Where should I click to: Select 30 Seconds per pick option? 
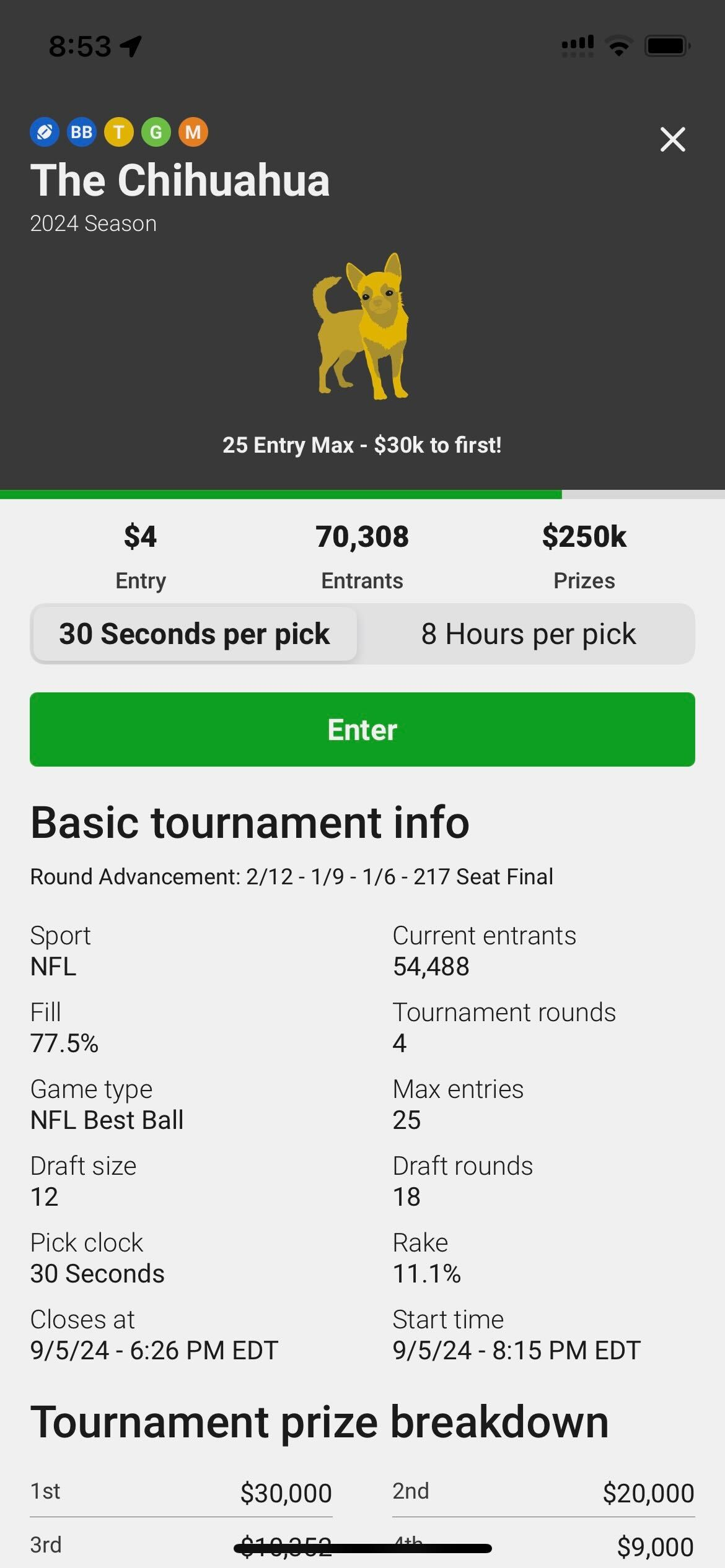(195, 634)
